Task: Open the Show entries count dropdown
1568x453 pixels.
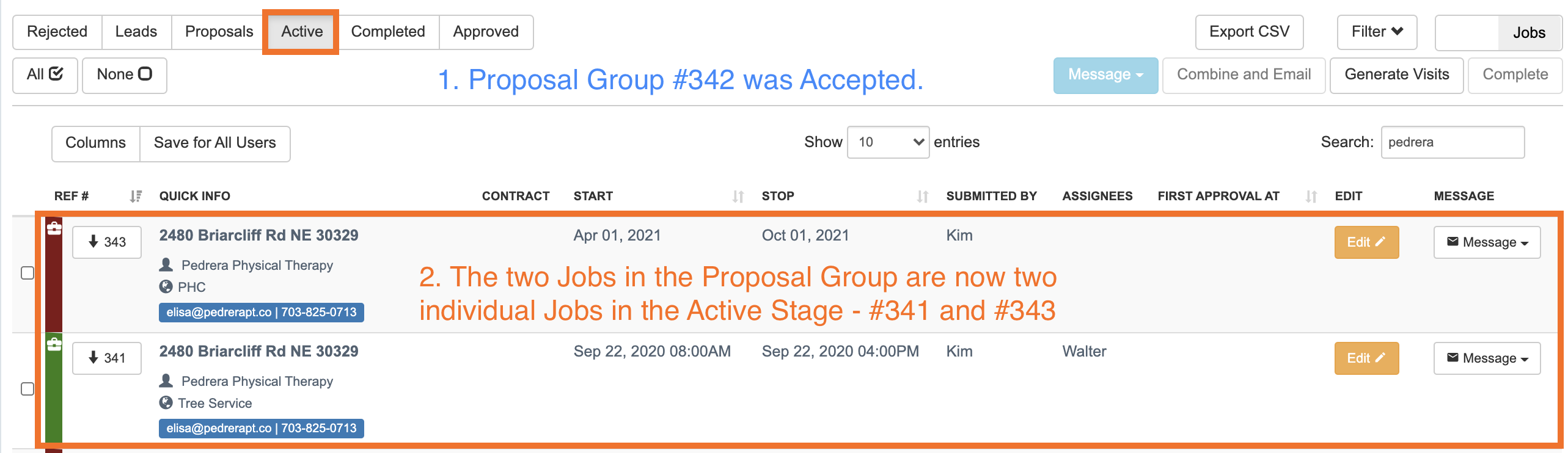Action: 888,142
